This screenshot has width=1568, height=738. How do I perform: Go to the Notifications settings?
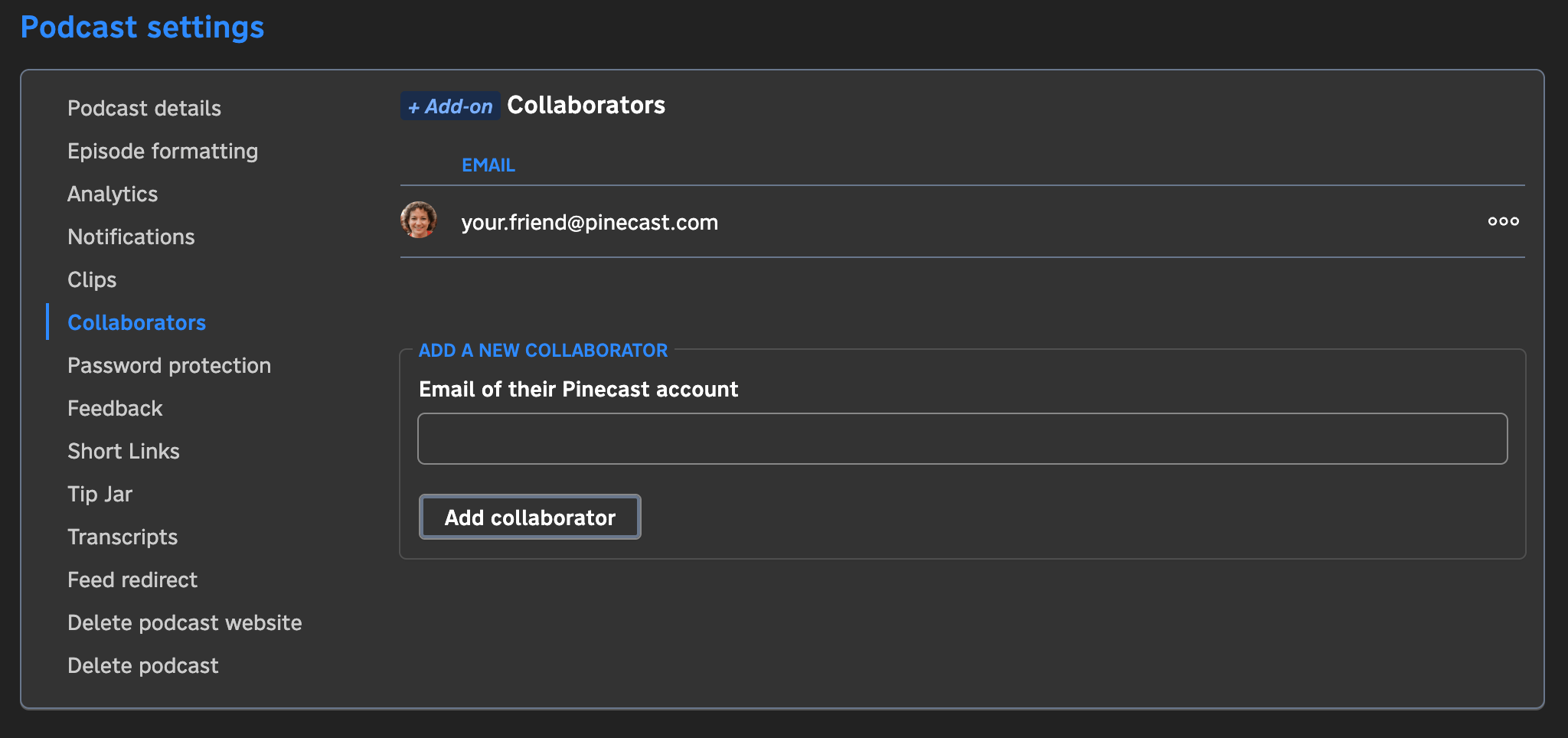point(131,237)
